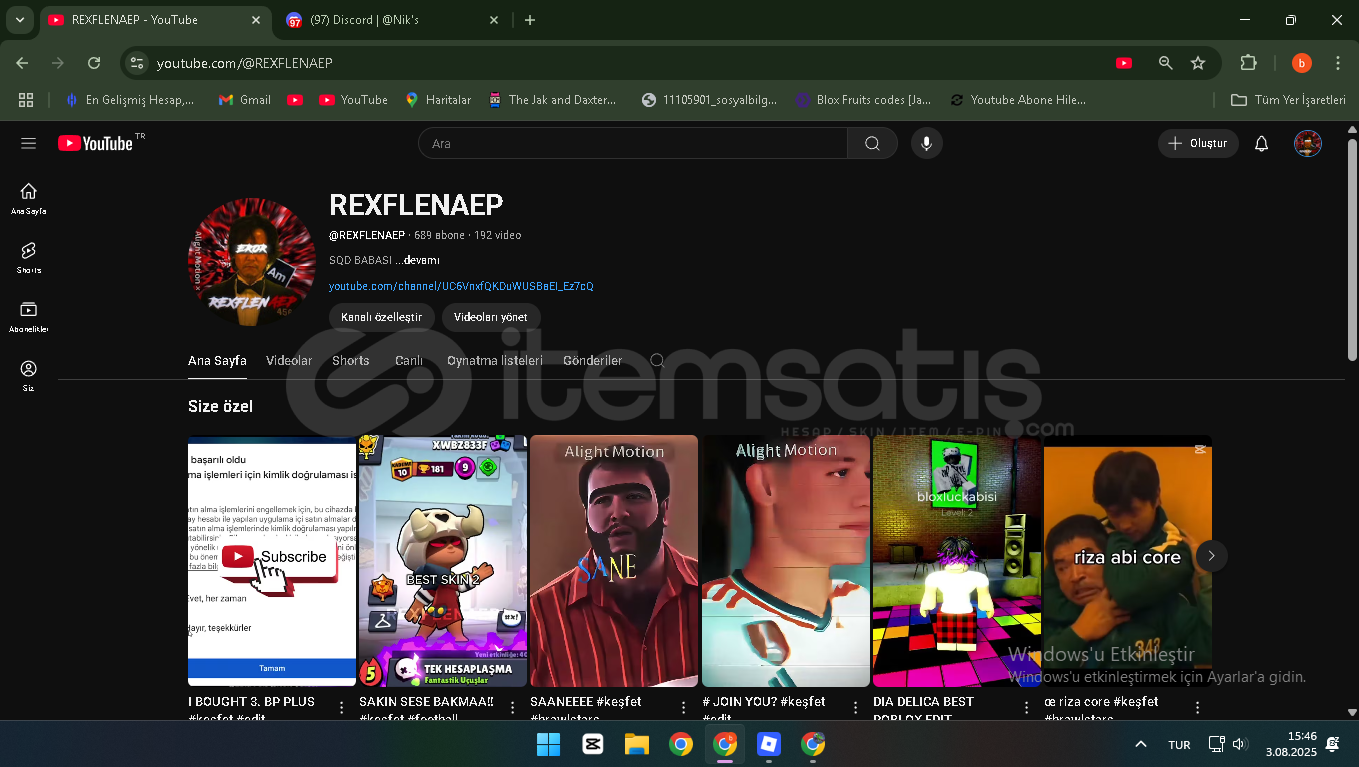Open the account avatar menu
This screenshot has height=767, width=1359.
point(1308,143)
